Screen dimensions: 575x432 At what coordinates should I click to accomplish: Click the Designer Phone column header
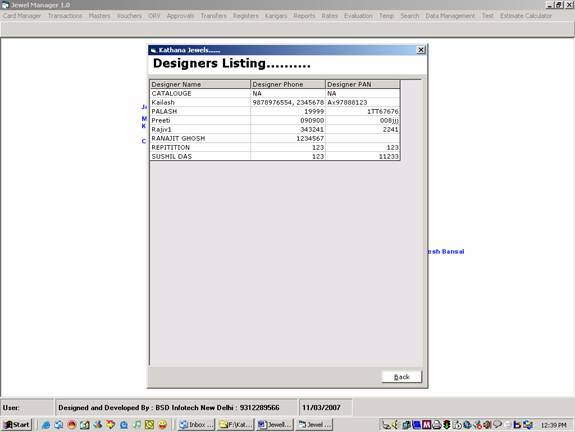(x=288, y=84)
